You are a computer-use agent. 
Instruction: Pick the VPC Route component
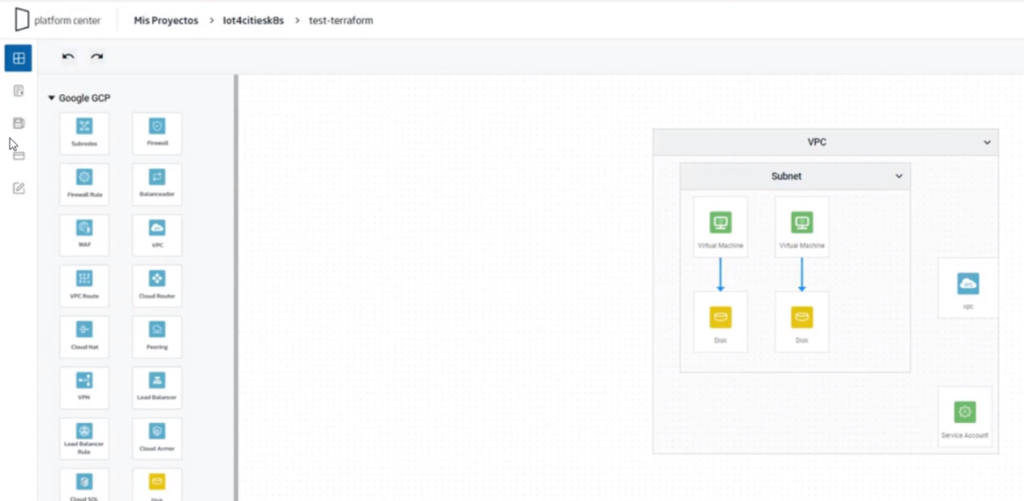pyautogui.click(x=84, y=286)
